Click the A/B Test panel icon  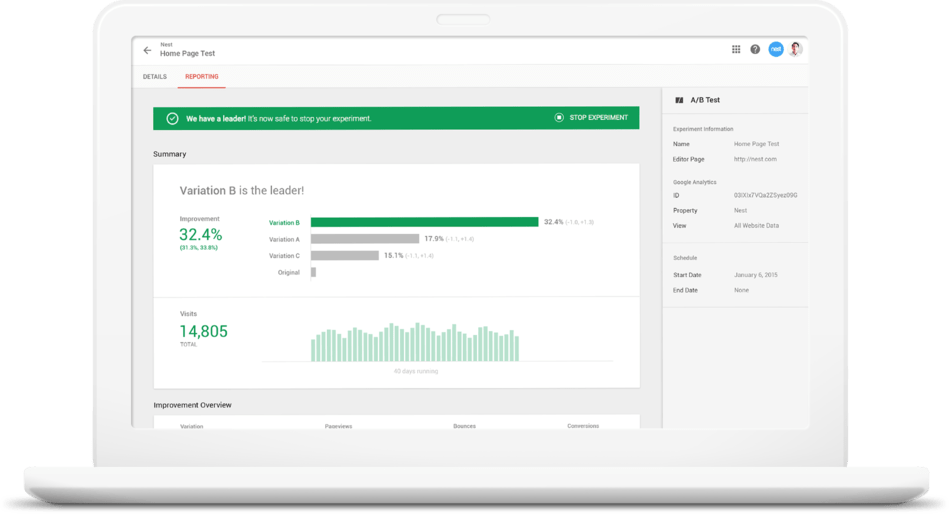[679, 100]
